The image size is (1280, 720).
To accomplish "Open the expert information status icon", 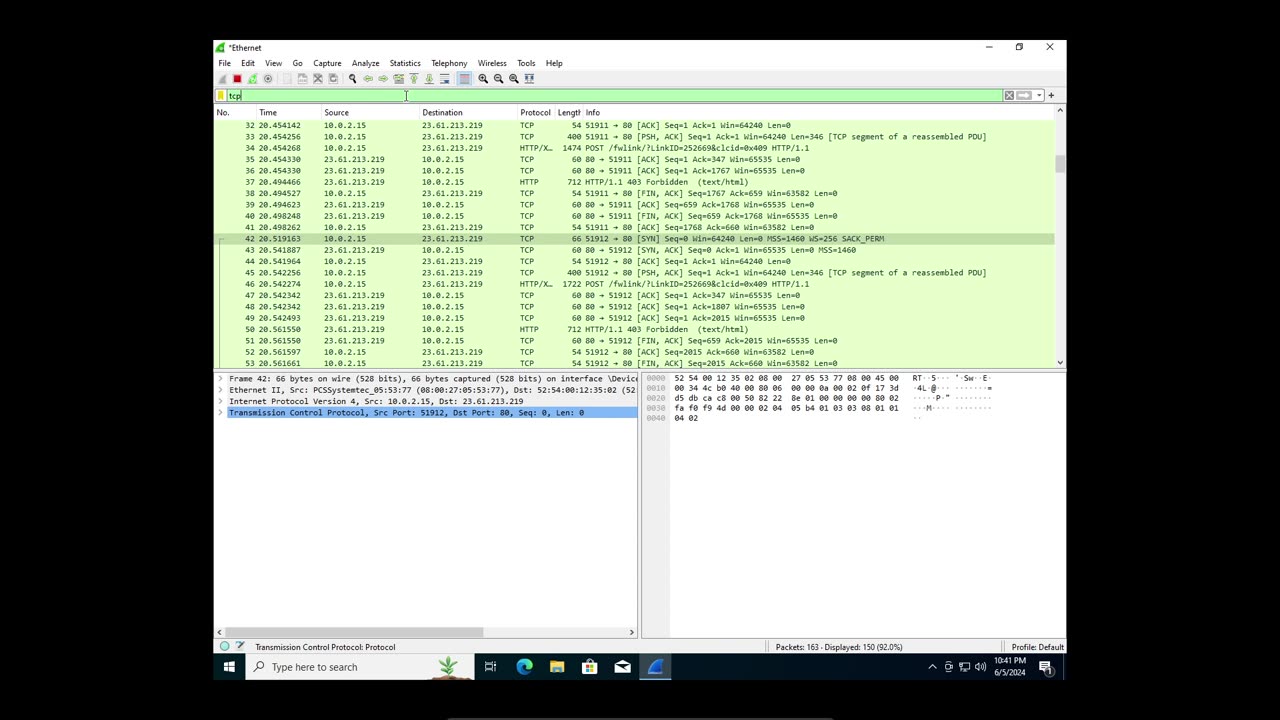I will (224, 647).
